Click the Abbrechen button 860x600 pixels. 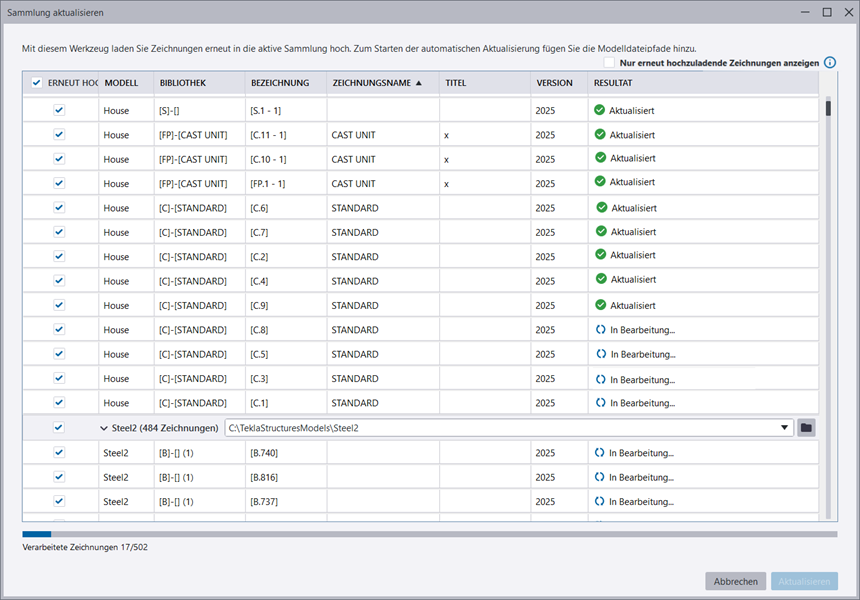coord(735,581)
